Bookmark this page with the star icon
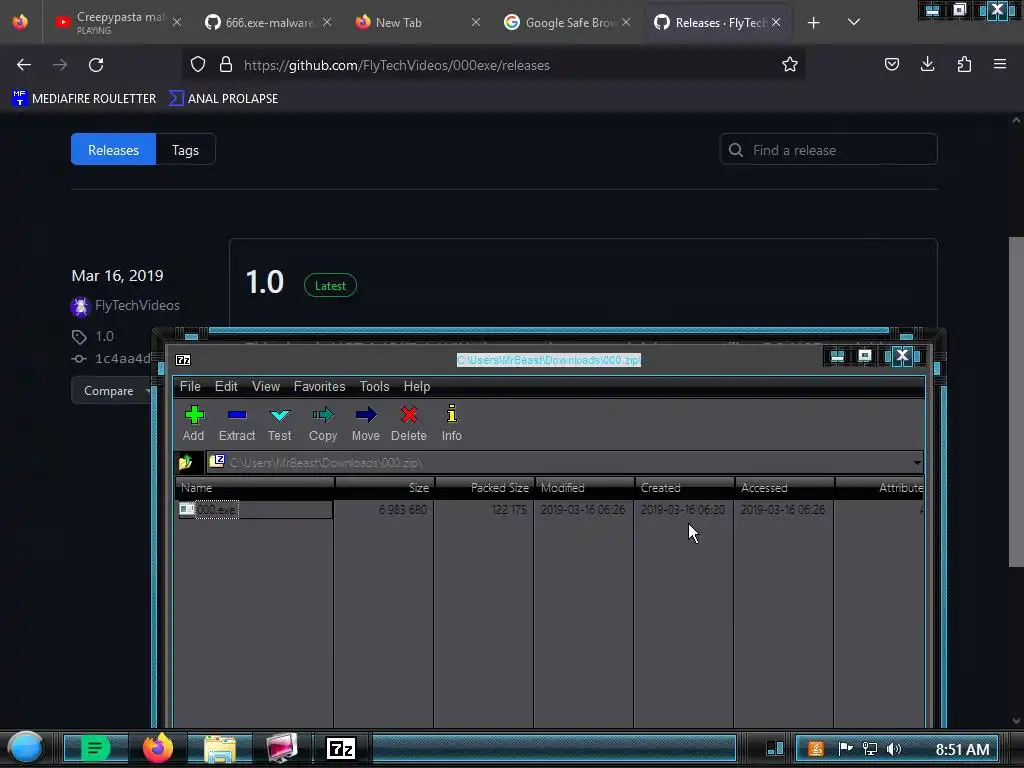 click(790, 64)
